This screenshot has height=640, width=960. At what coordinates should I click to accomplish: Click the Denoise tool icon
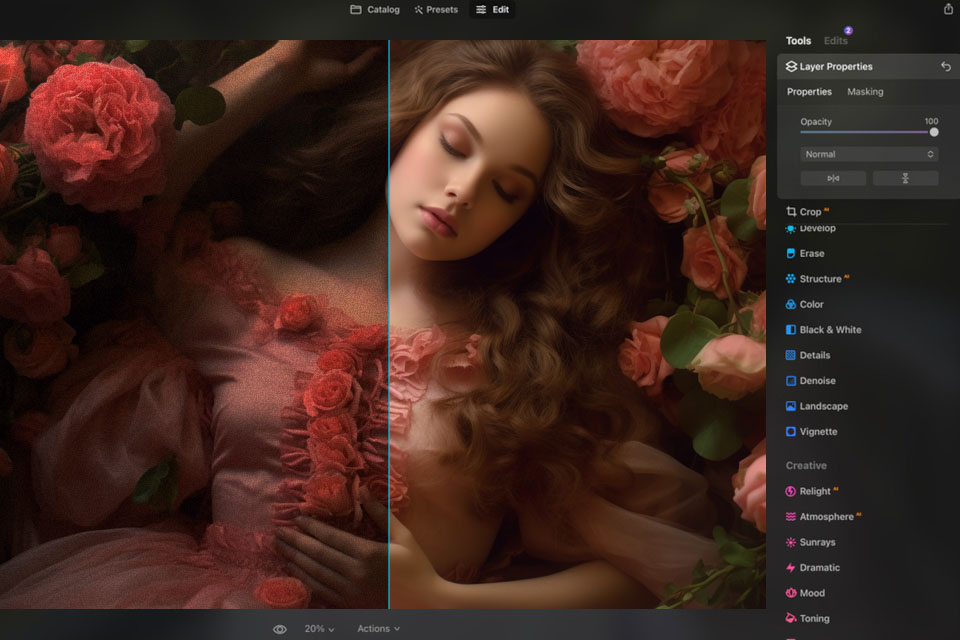click(790, 380)
